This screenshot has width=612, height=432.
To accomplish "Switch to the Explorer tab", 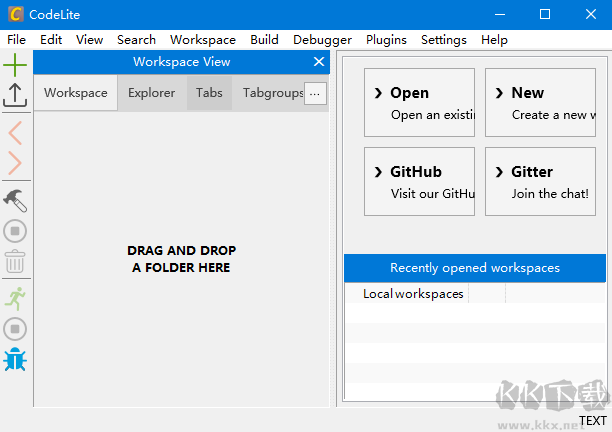I will (151, 93).
